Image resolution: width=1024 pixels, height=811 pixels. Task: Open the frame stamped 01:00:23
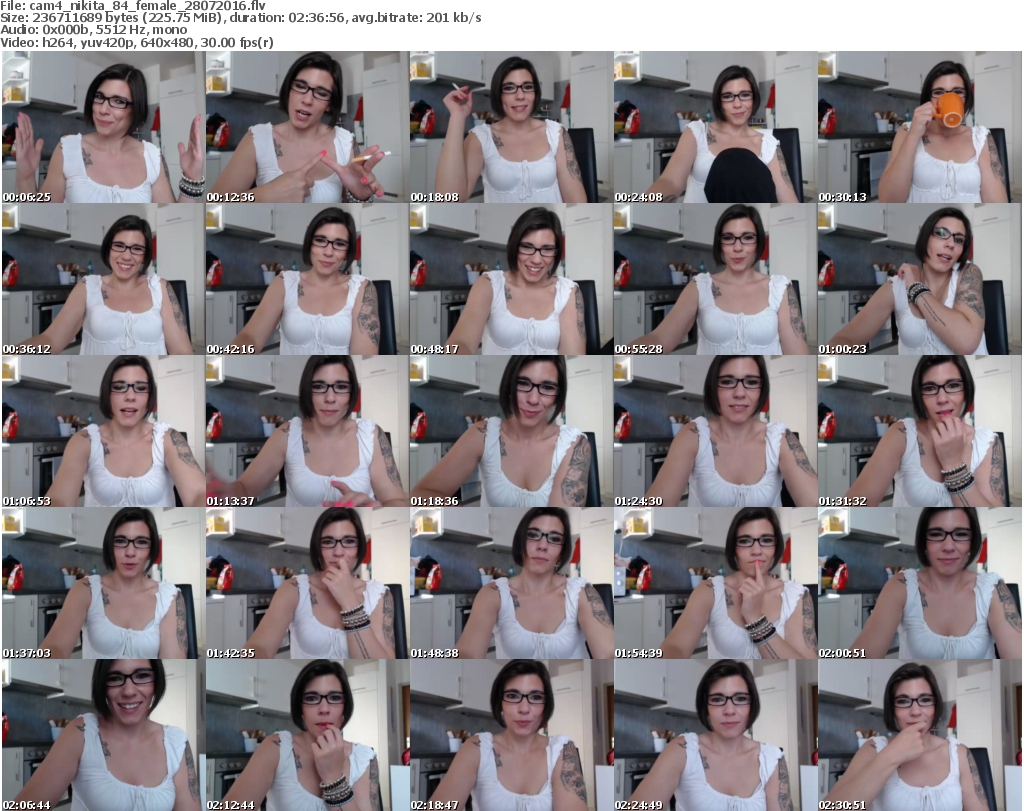tap(920, 279)
